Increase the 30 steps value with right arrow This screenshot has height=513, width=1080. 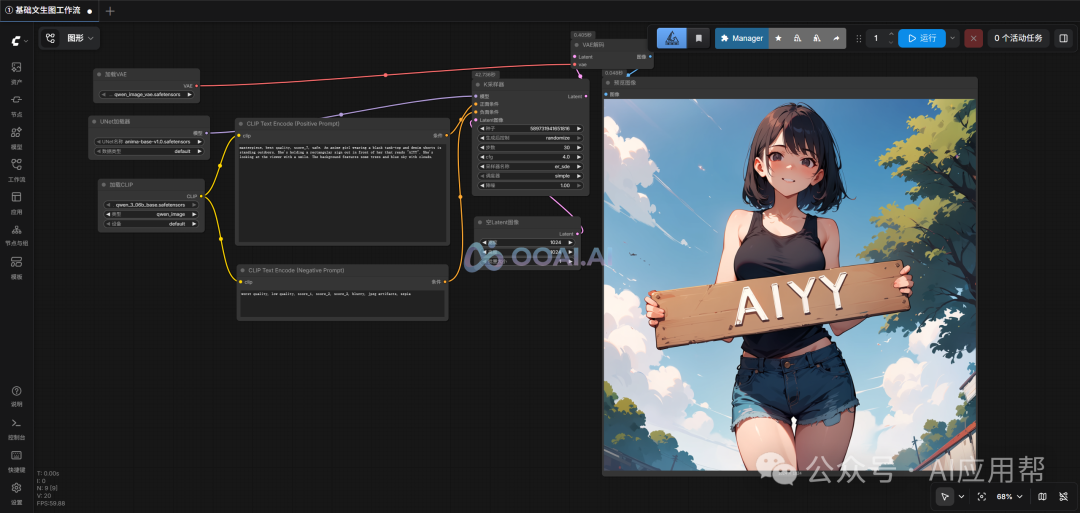(579, 147)
